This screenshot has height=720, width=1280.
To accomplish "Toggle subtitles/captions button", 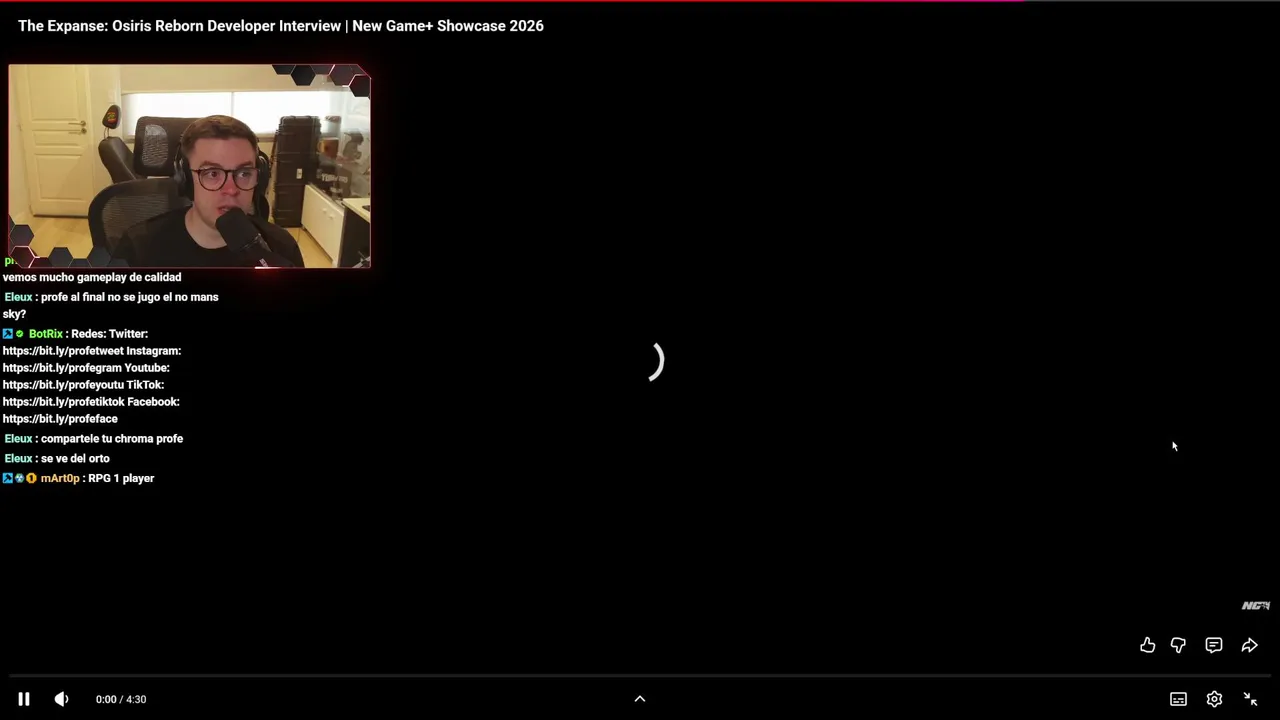I will pyautogui.click(x=1178, y=699).
